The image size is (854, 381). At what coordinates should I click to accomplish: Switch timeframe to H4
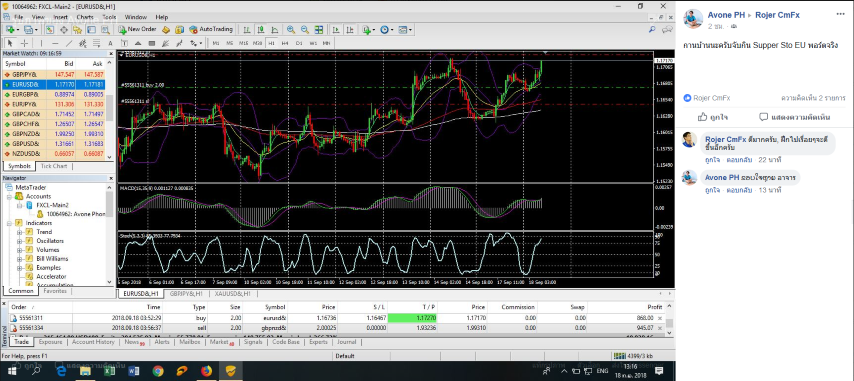[x=285, y=43]
